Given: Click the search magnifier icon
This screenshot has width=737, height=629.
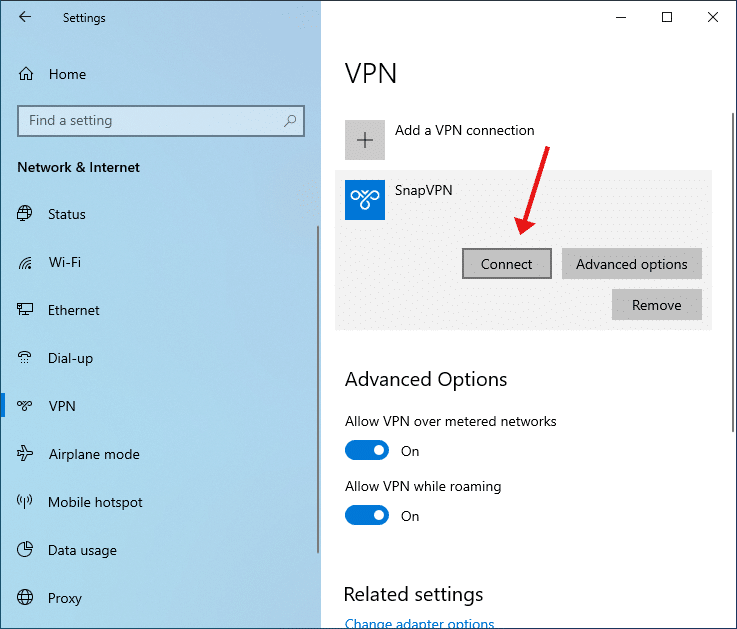Looking at the screenshot, I should (290, 121).
